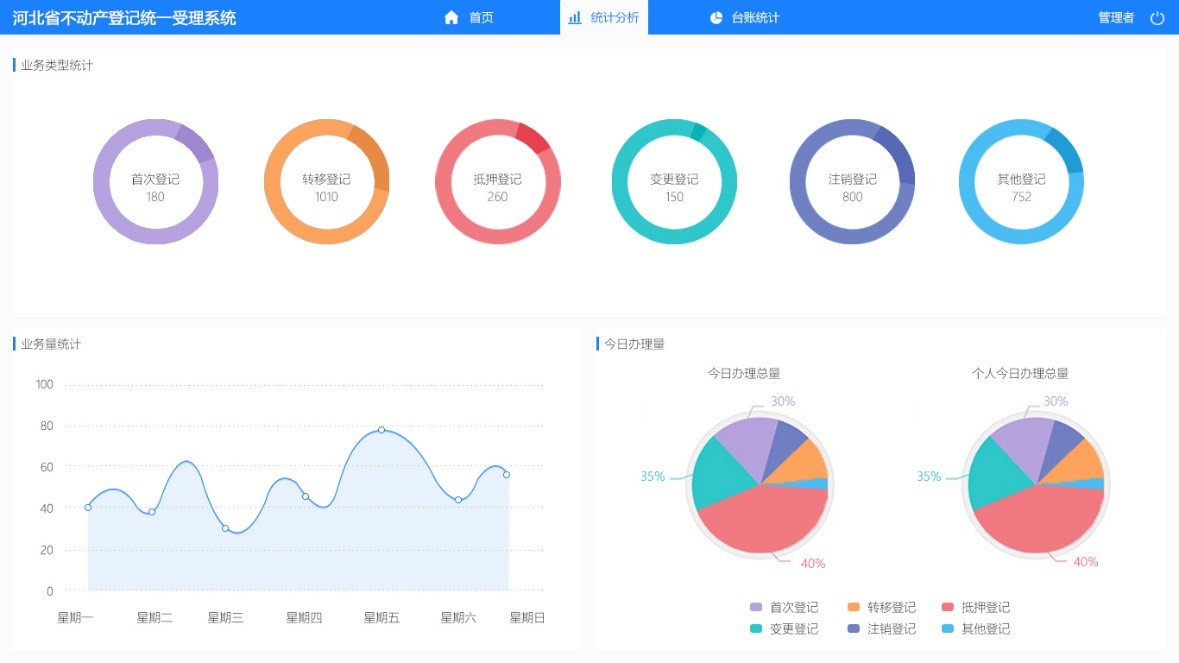The image size is (1179, 663).
Task: Click the 个人今日办理总量 chart title
Action: point(1020,374)
